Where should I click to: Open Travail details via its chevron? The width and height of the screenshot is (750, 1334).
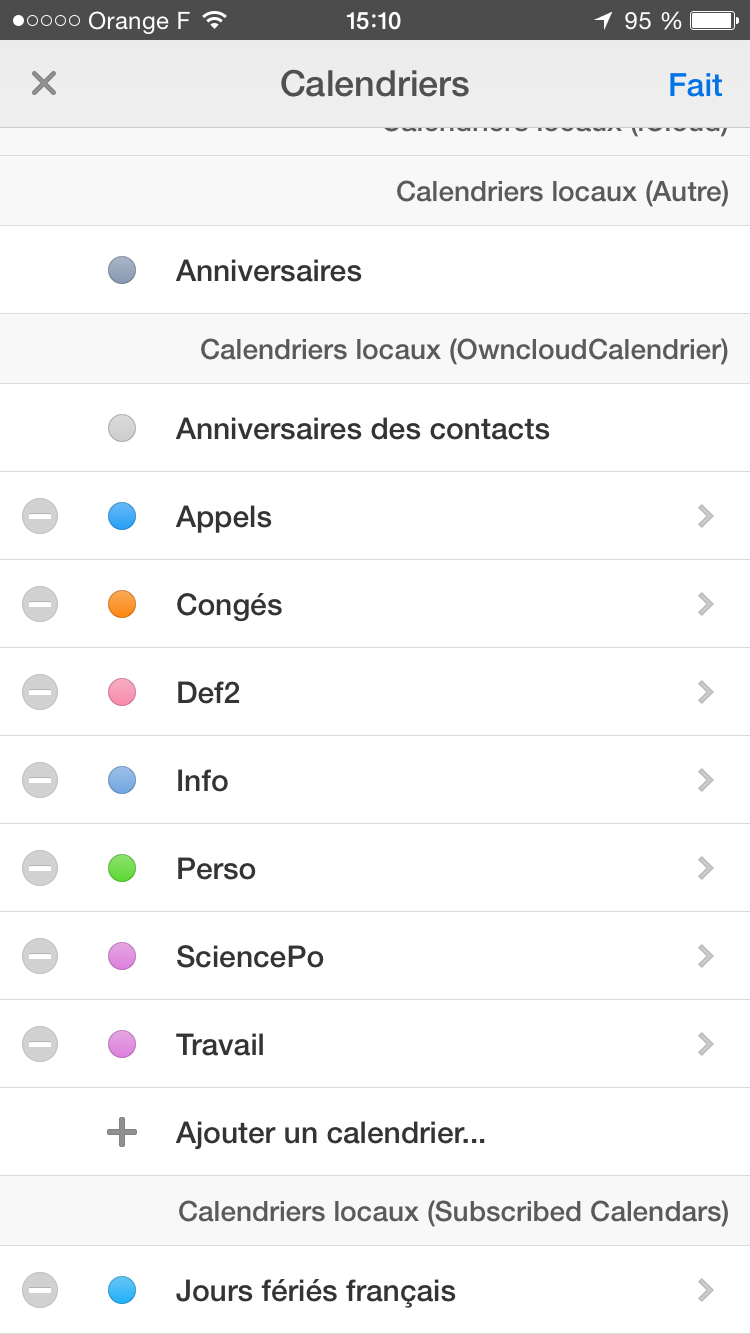(x=706, y=1045)
